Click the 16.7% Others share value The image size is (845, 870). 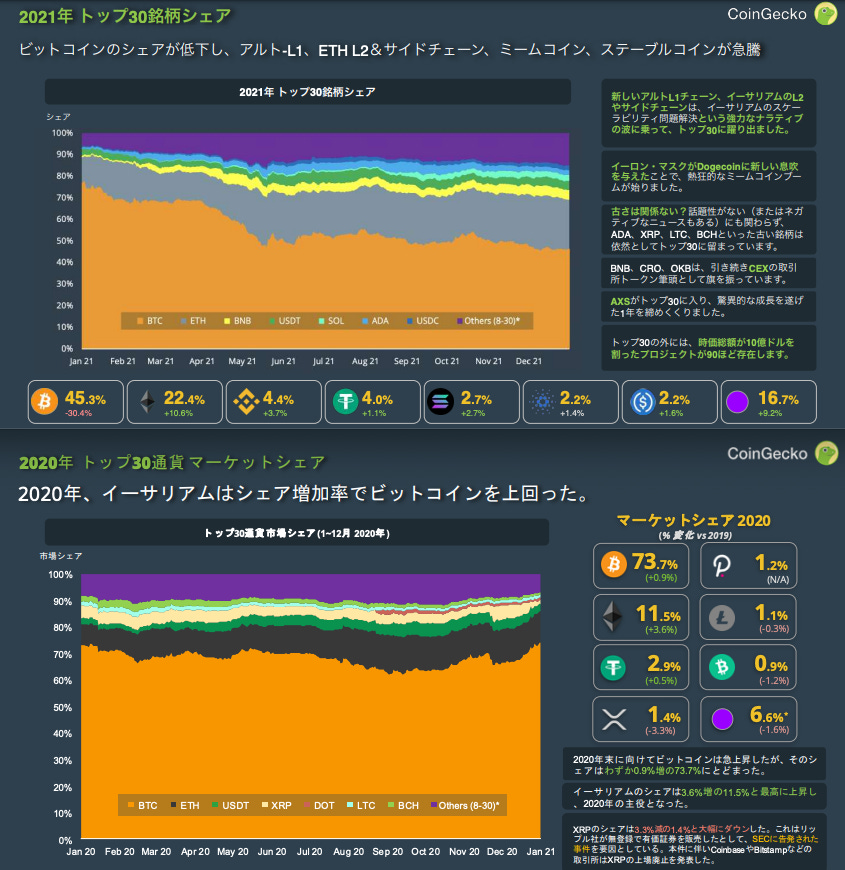778,398
